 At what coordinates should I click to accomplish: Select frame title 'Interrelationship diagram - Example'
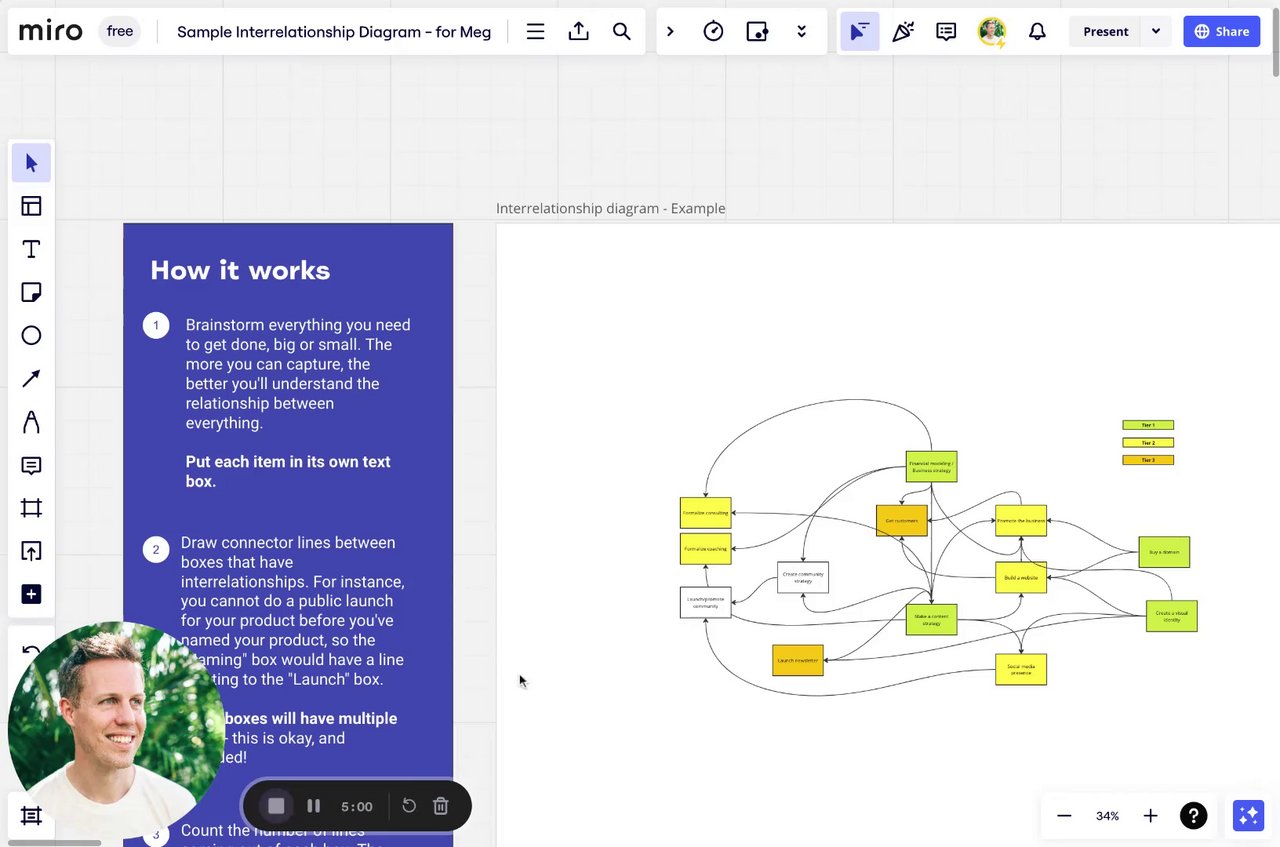click(610, 209)
